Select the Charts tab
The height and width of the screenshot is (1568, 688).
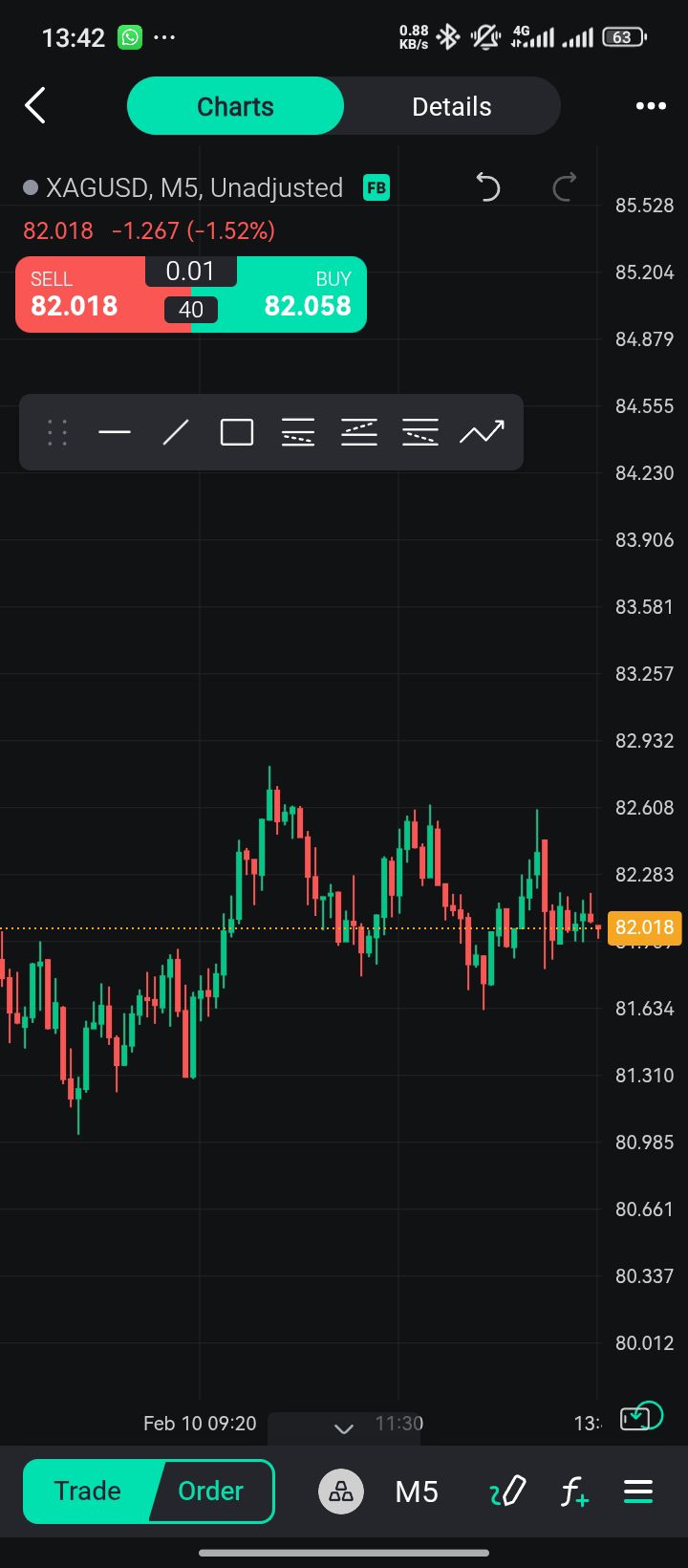pos(235,106)
